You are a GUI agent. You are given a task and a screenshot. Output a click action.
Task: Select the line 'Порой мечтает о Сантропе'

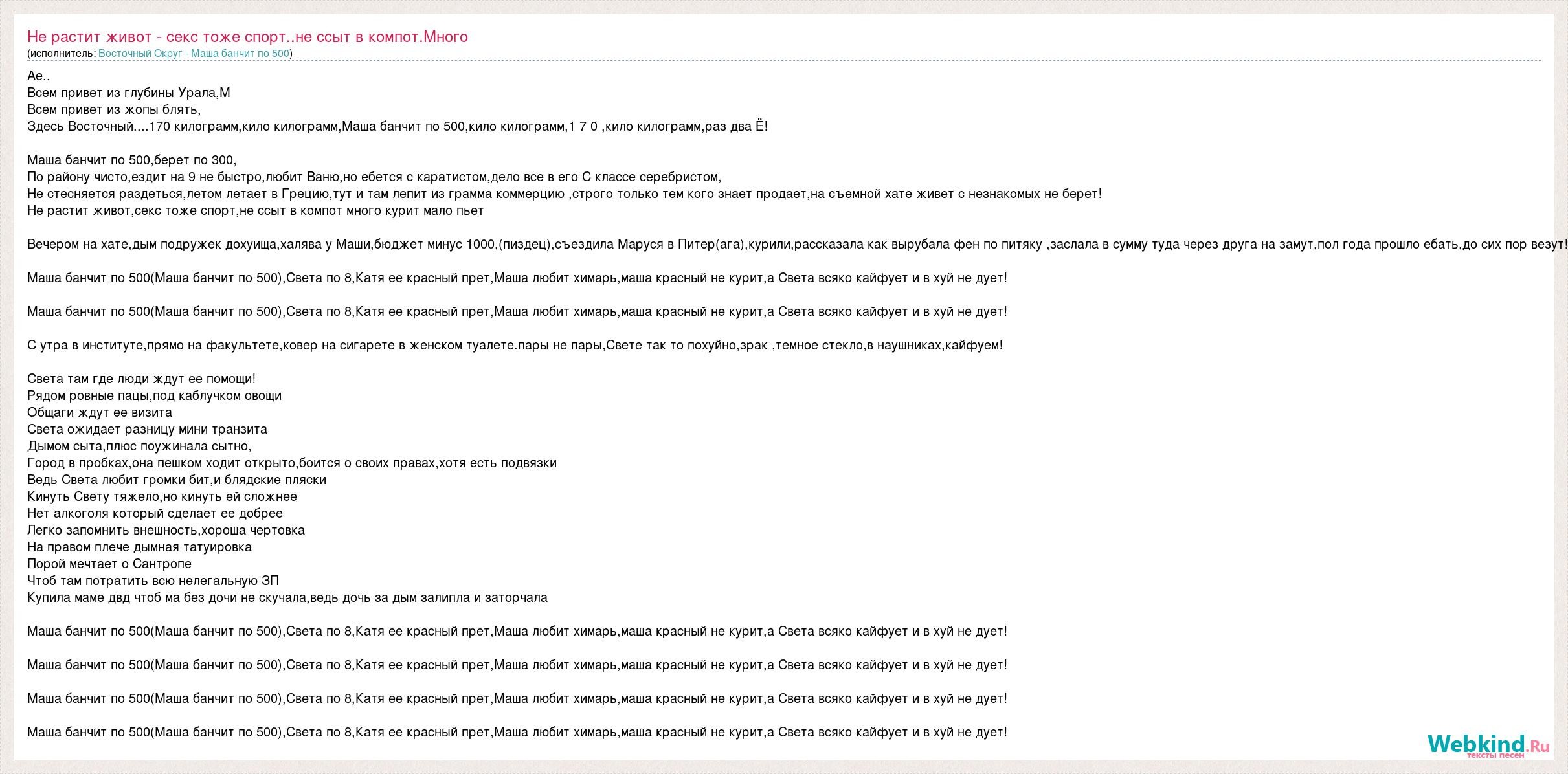point(109,564)
